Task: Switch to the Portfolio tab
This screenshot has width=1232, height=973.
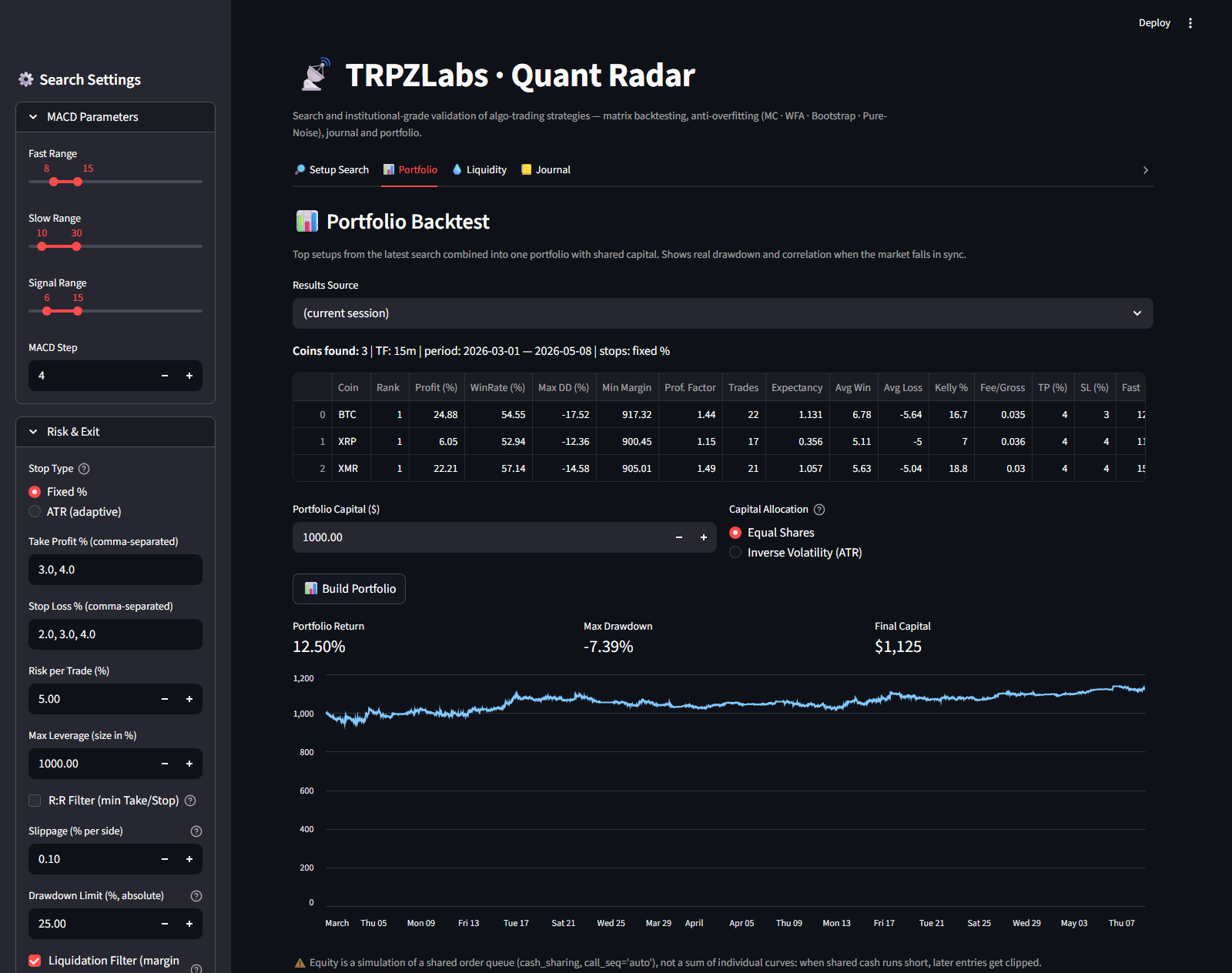Action: 410,170
